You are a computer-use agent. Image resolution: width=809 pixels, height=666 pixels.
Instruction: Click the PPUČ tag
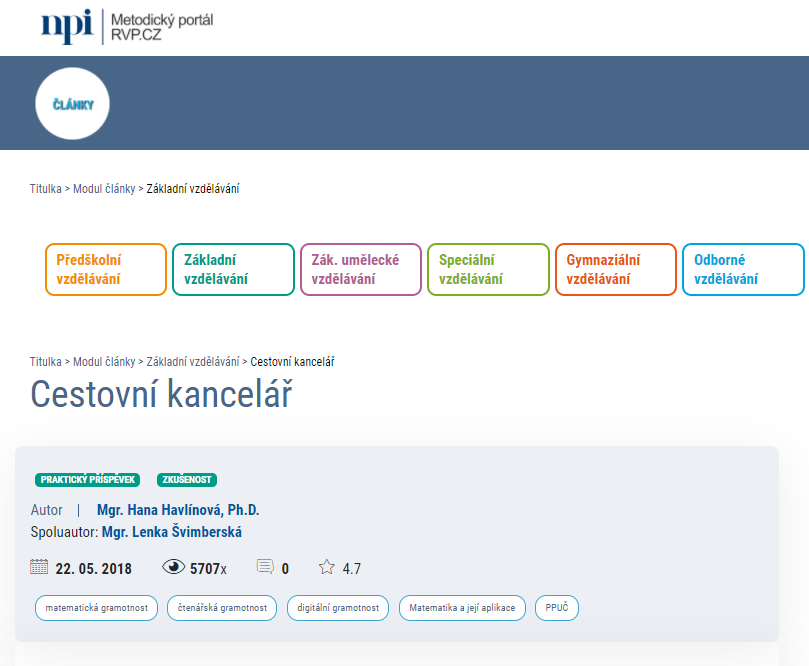coord(557,608)
